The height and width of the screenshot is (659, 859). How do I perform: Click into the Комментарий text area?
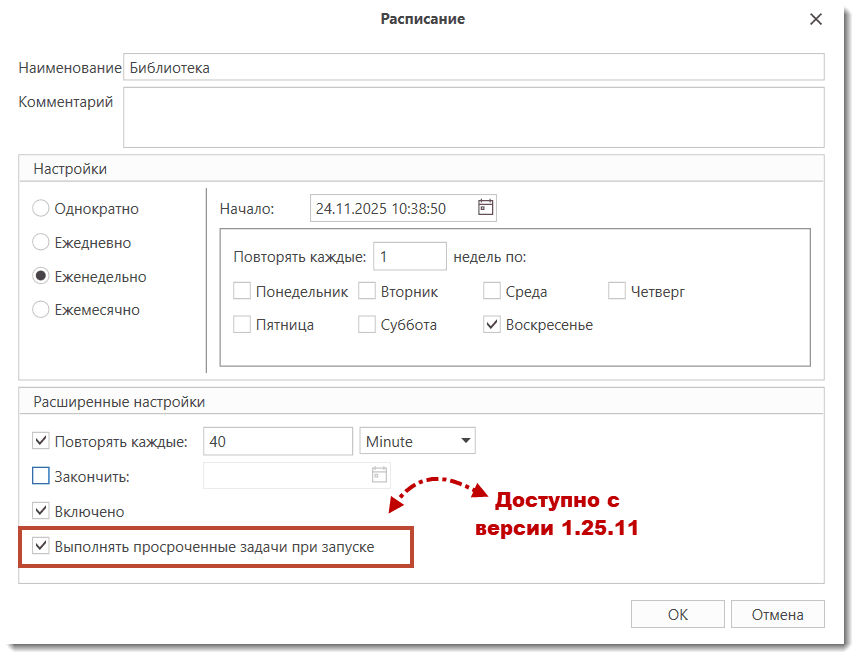473,117
